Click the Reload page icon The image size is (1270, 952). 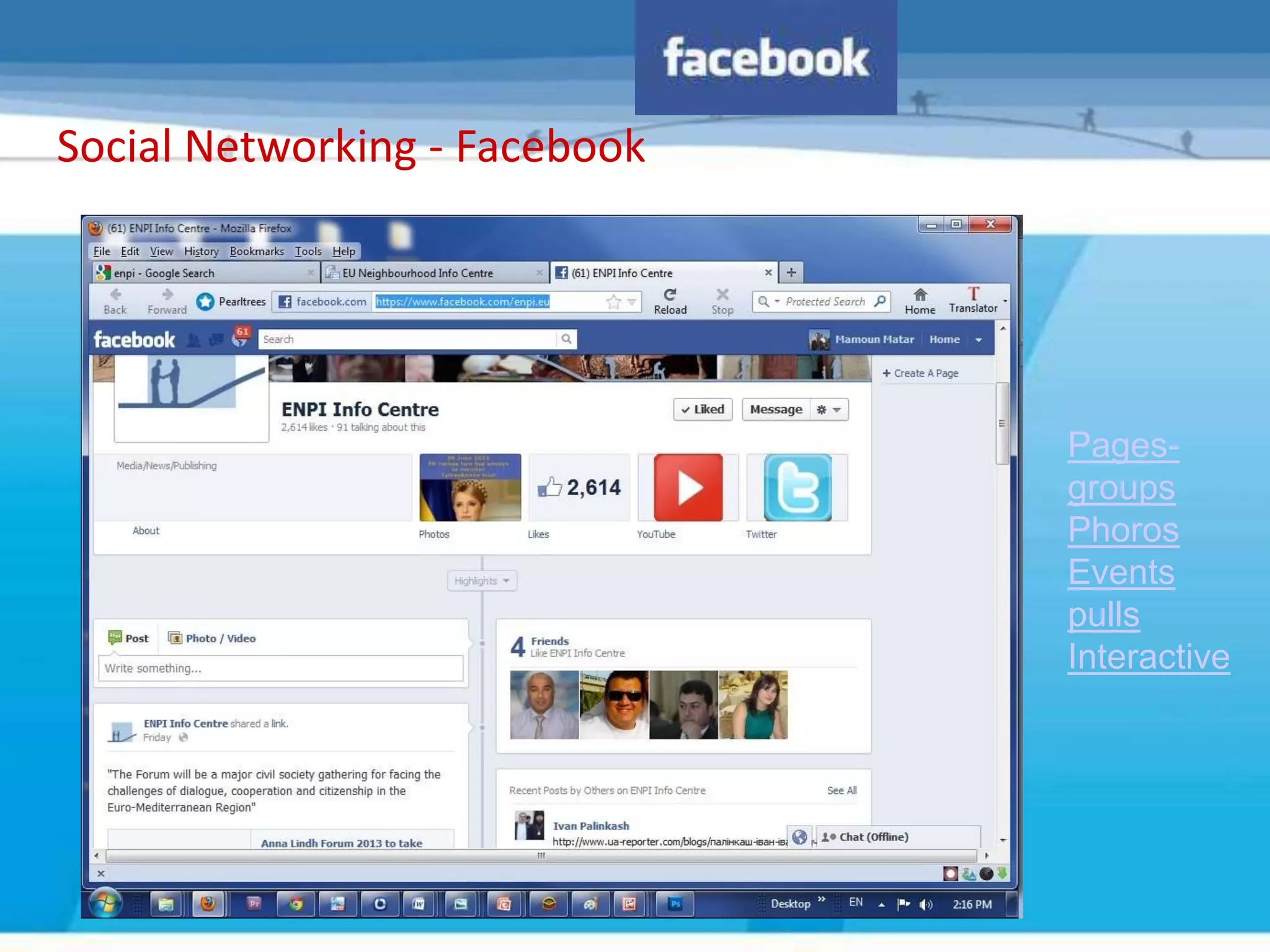click(x=670, y=294)
